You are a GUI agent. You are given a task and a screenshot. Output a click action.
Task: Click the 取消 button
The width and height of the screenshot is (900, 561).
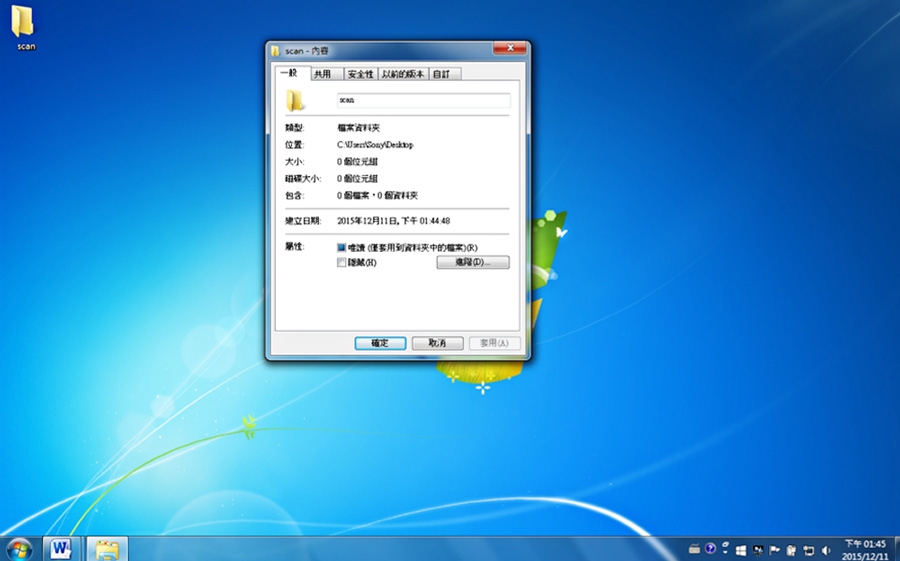pyautogui.click(x=437, y=343)
